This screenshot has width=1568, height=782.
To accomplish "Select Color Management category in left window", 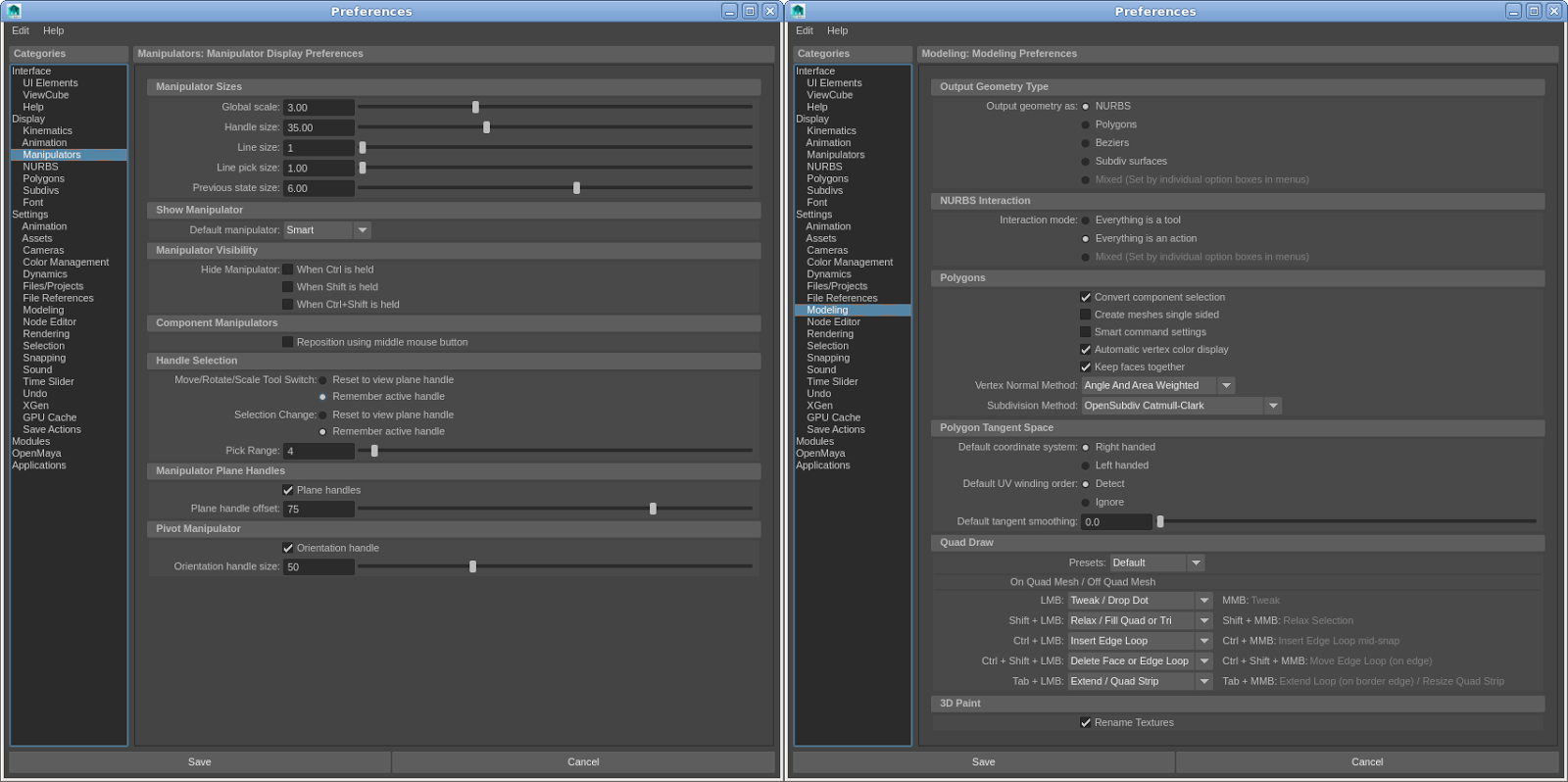I will coord(66,263).
